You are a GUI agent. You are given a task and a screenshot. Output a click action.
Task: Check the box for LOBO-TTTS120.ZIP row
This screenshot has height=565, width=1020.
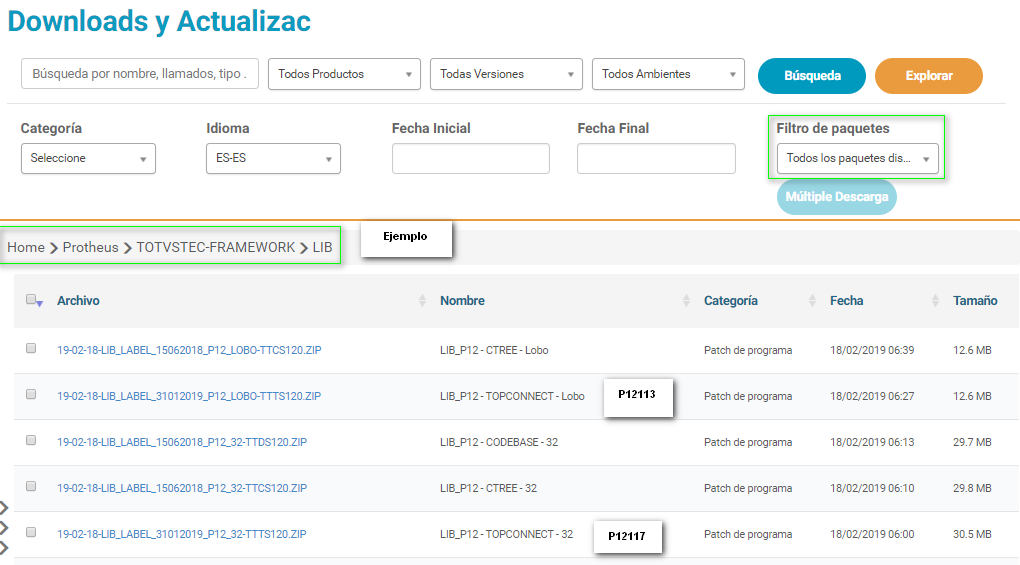pyautogui.click(x=31, y=395)
